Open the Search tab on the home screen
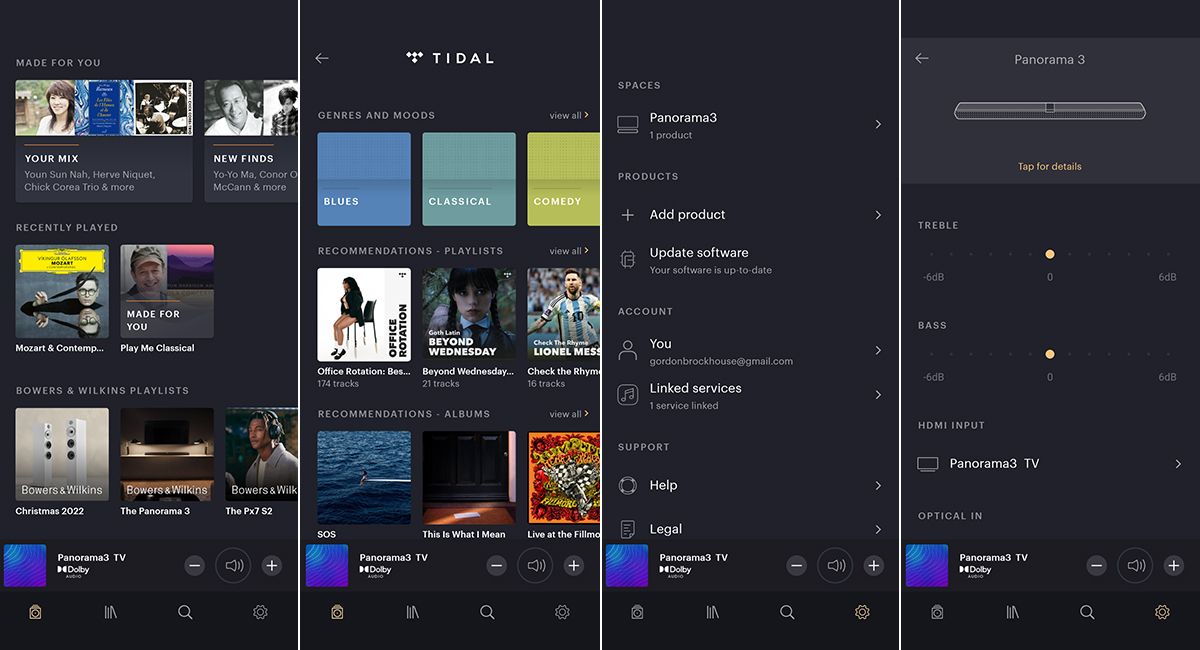Screen dimensions: 1200x650 (185, 612)
